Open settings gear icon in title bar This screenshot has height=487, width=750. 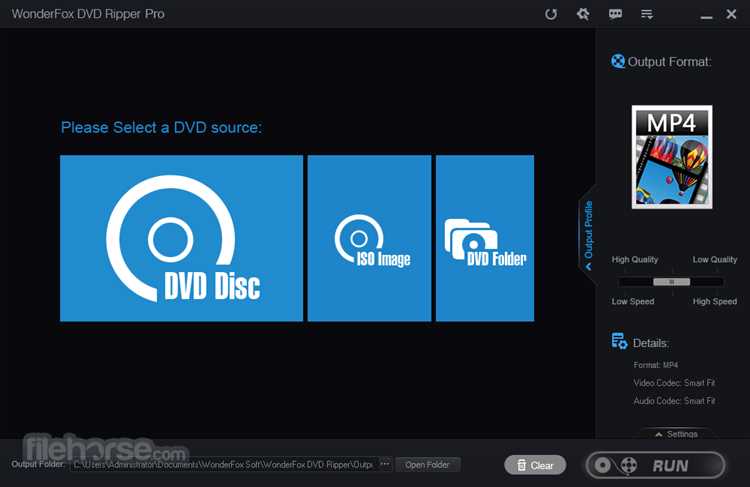583,14
